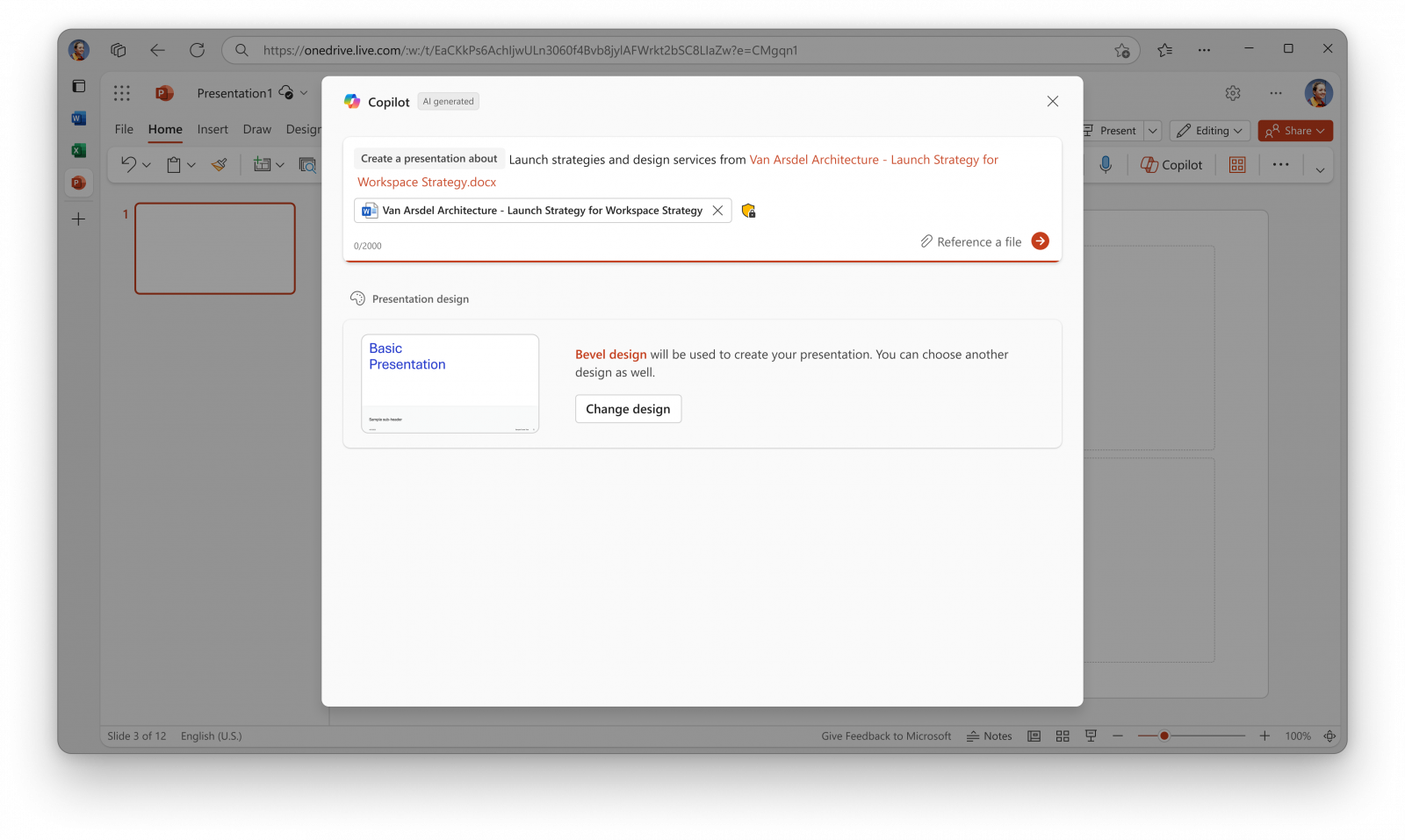Click the undo icon in ribbon

[x=128, y=164]
